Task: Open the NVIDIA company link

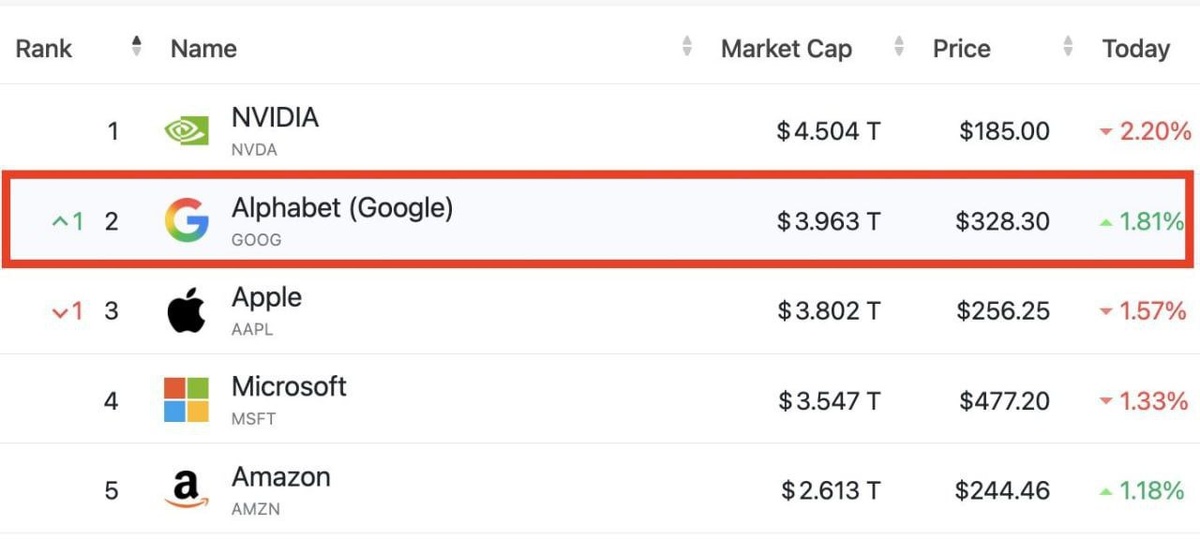Action: (275, 118)
